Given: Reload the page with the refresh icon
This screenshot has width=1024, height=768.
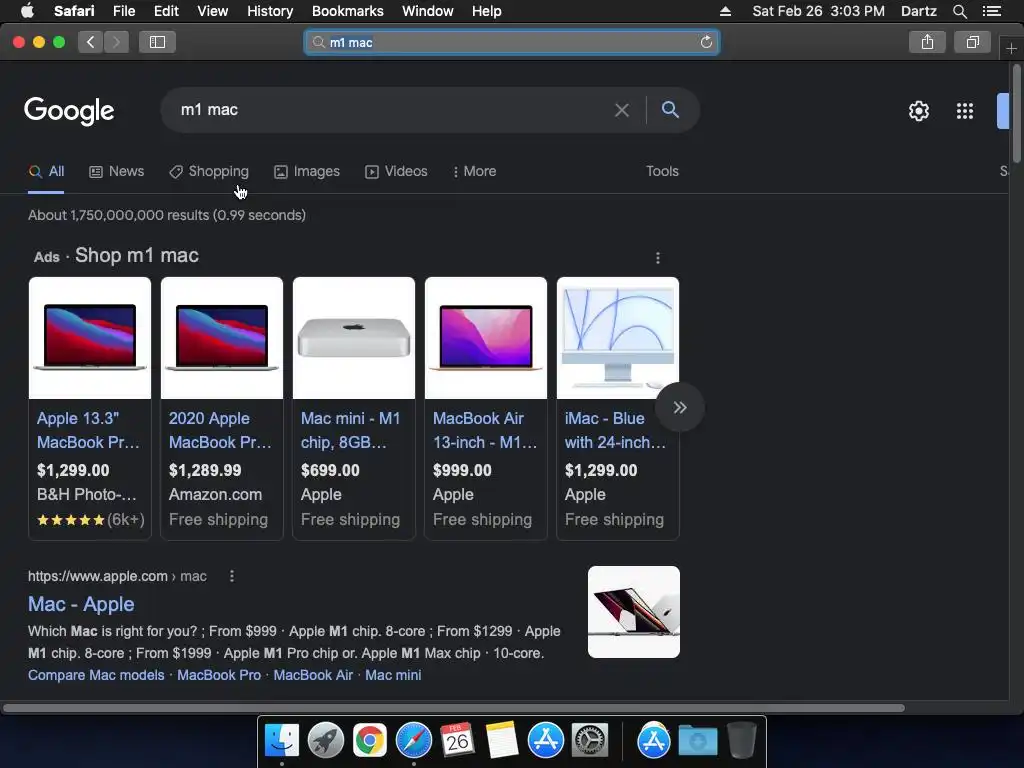Looking at the screenshot, I should pos(706,42).
